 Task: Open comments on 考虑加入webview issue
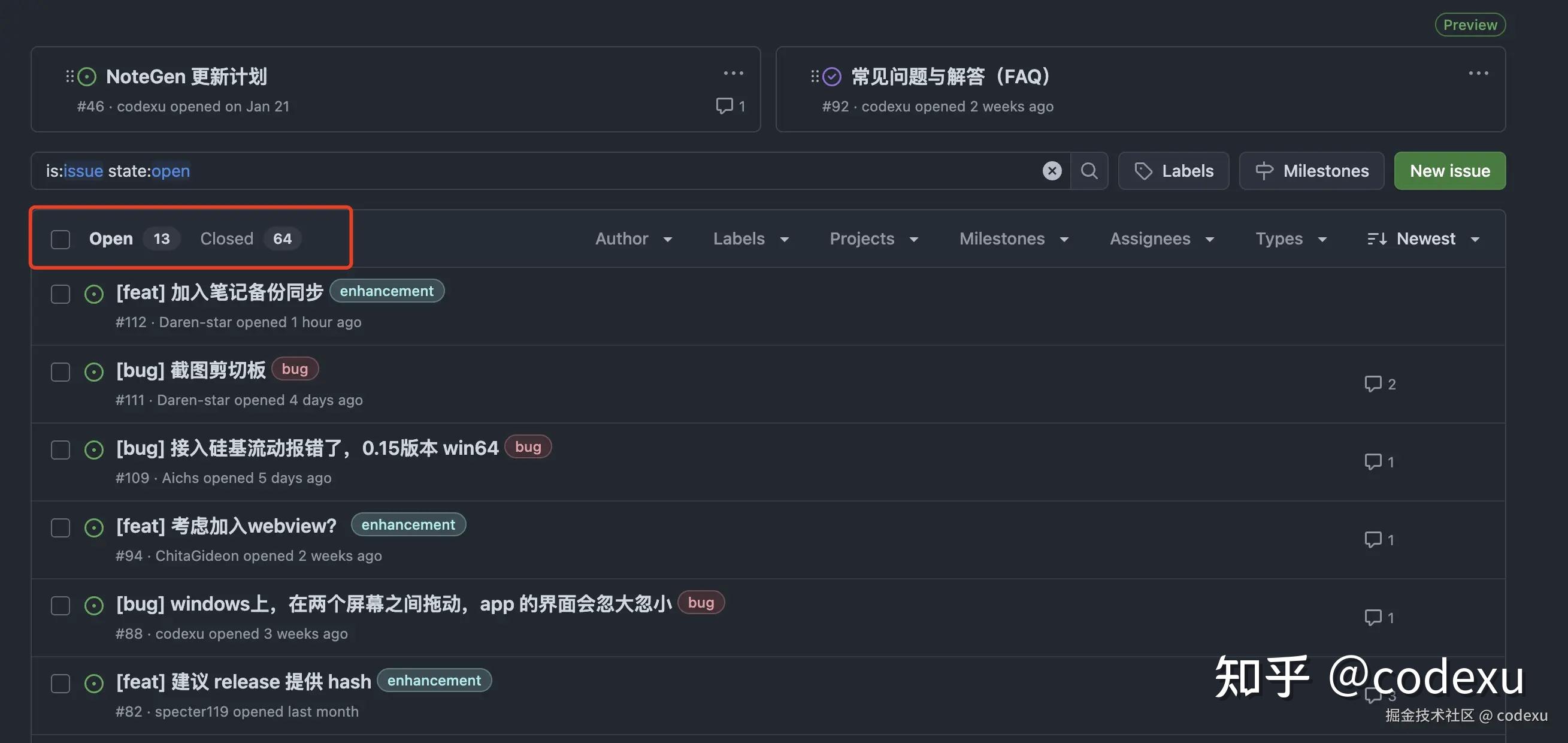(1379, 540)
